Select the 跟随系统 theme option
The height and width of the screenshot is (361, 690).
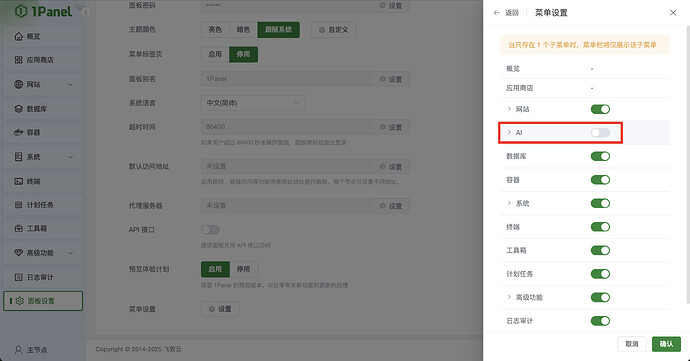pos(279,29)
